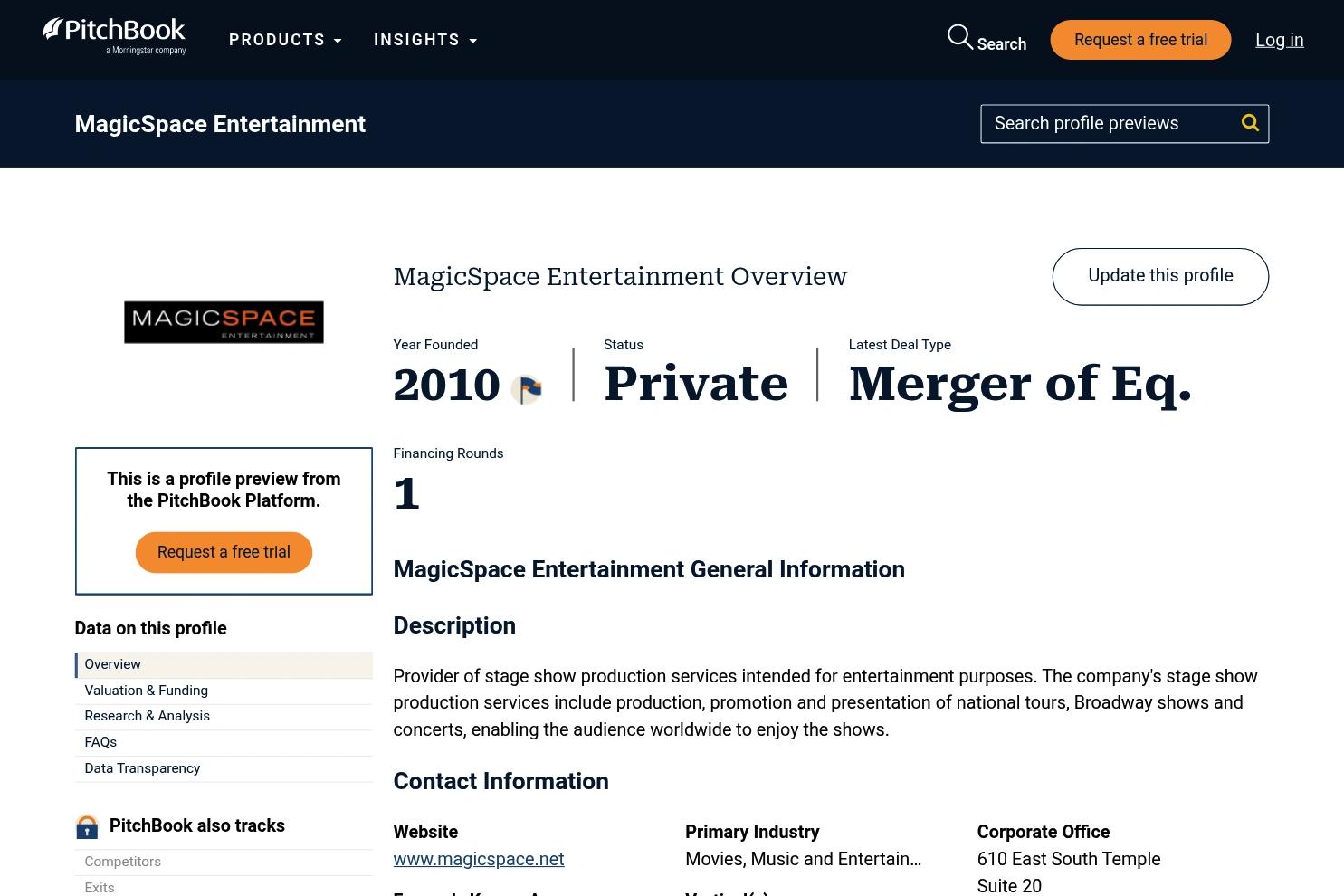Click the Description heading
Image resolution: width=1344 pixels, height=896 pixels.
pos(454,625)
